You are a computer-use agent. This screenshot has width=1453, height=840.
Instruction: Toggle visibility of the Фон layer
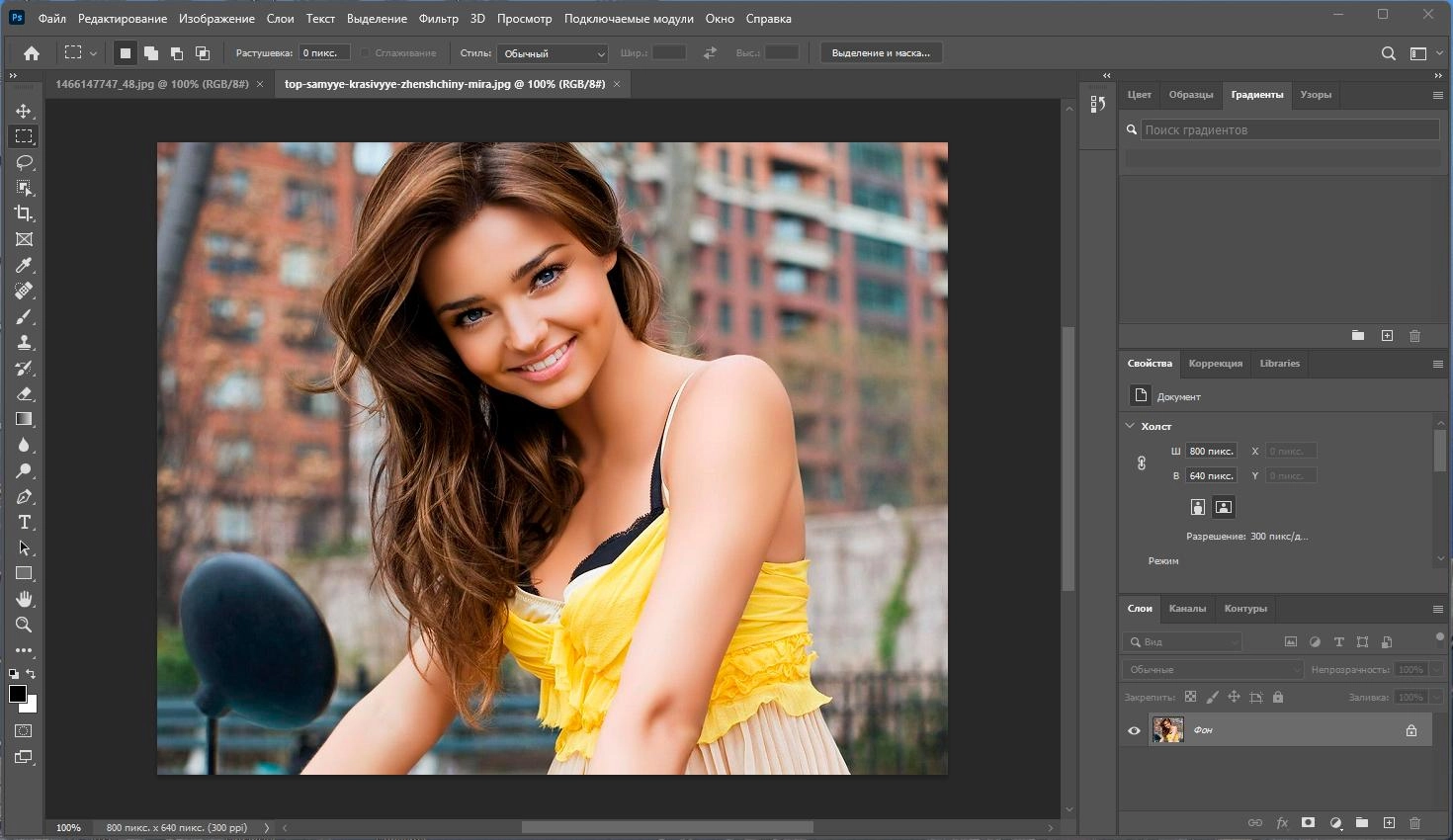[x=1134, y=731]
